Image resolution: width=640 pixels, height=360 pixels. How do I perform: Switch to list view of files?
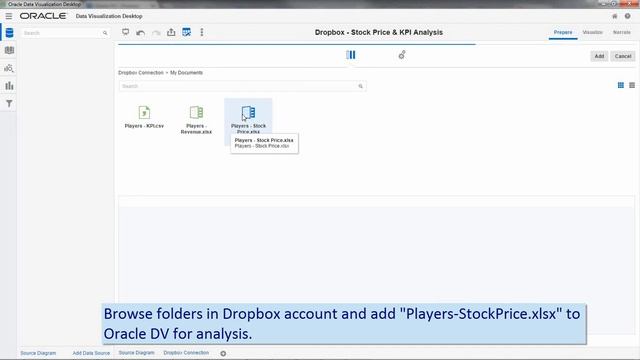[632, 85]
